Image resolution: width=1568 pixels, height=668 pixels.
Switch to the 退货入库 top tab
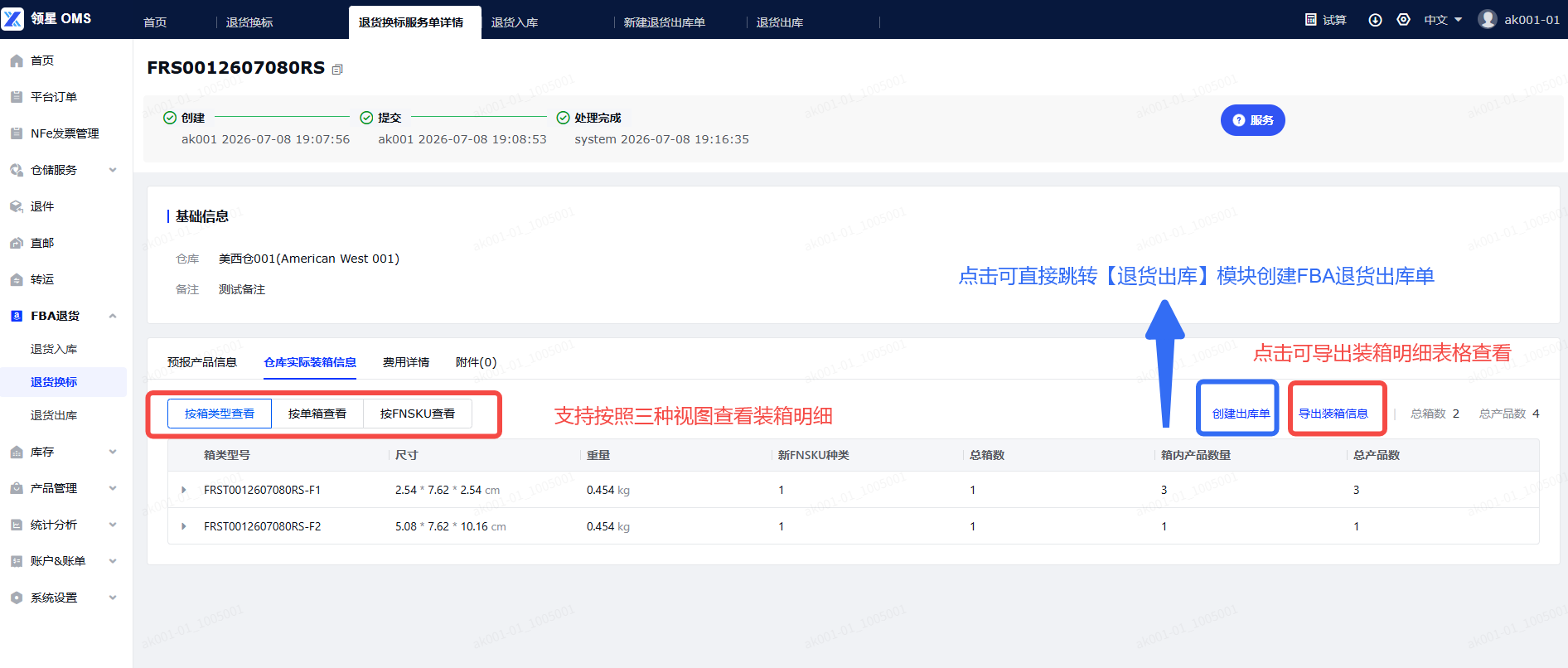click(x=515, y=22)
